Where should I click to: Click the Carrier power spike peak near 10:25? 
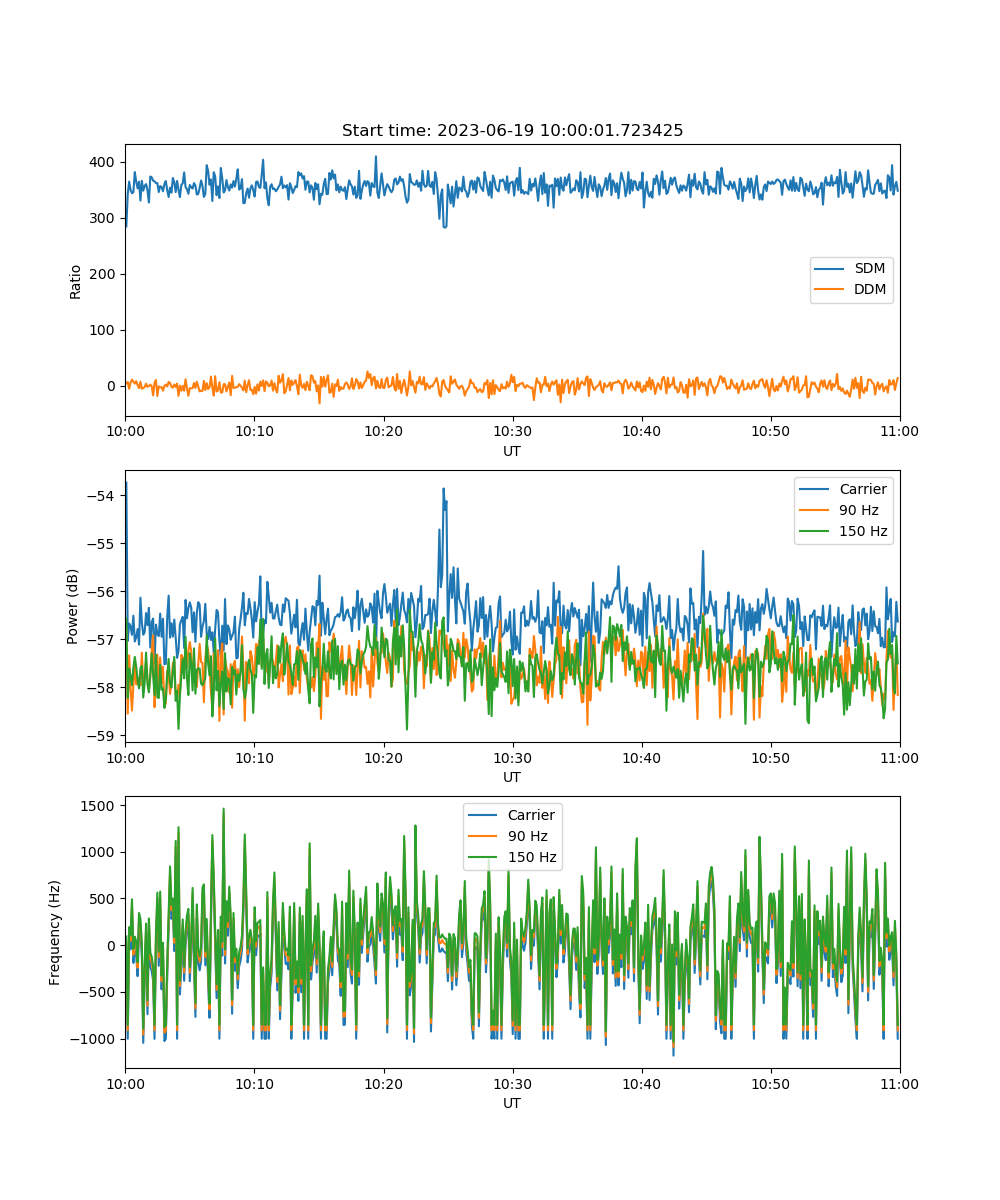coord(443,489)
